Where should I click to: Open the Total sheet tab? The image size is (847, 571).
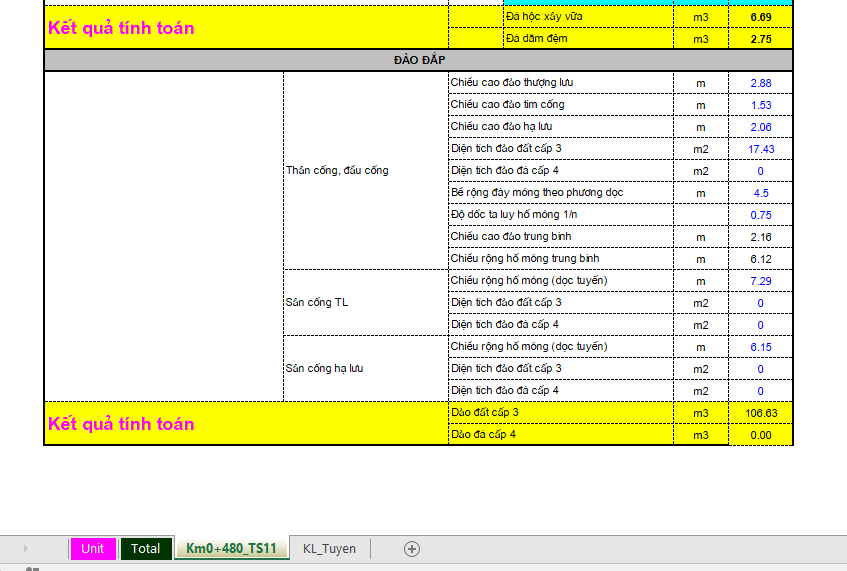click(145, 549)
